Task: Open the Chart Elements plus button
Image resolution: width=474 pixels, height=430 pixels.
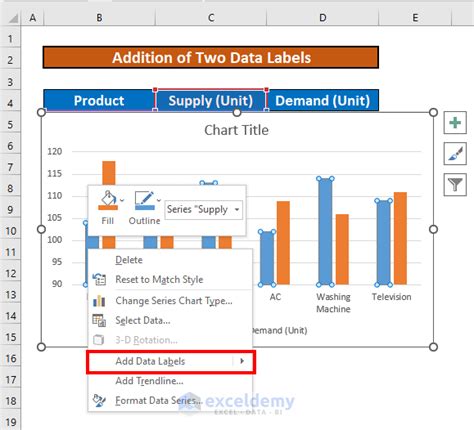Action: (x=455, y=123)
